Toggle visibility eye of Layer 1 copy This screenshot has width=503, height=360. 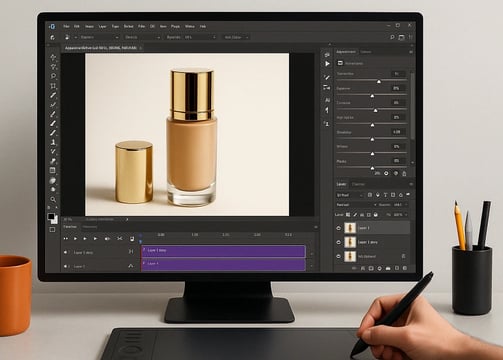(x=338, y=242)
